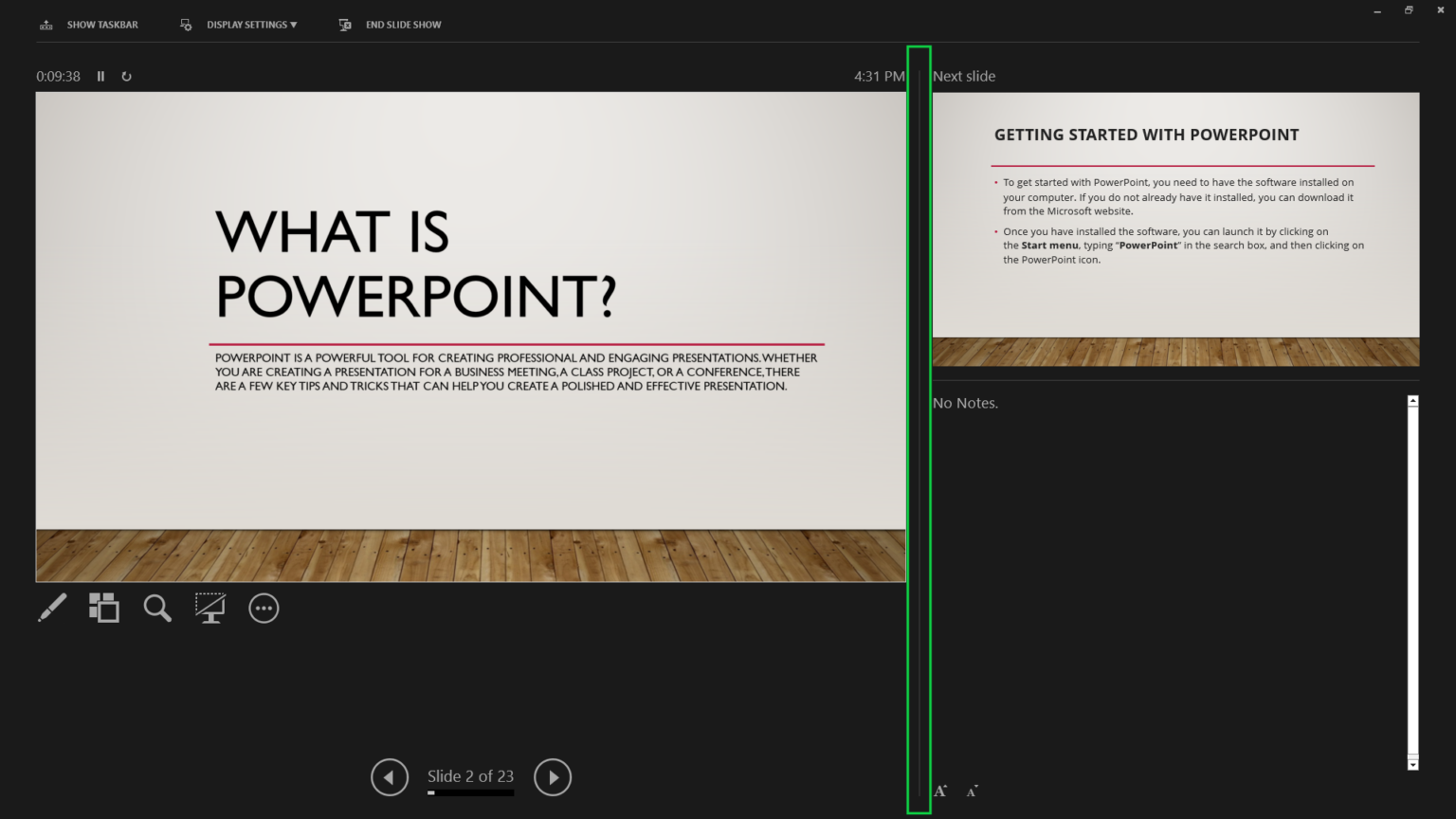The height and width of the screenshot is (819, 1456).
Task: Click the Show Taskbar icon
Action: (45, 25)
